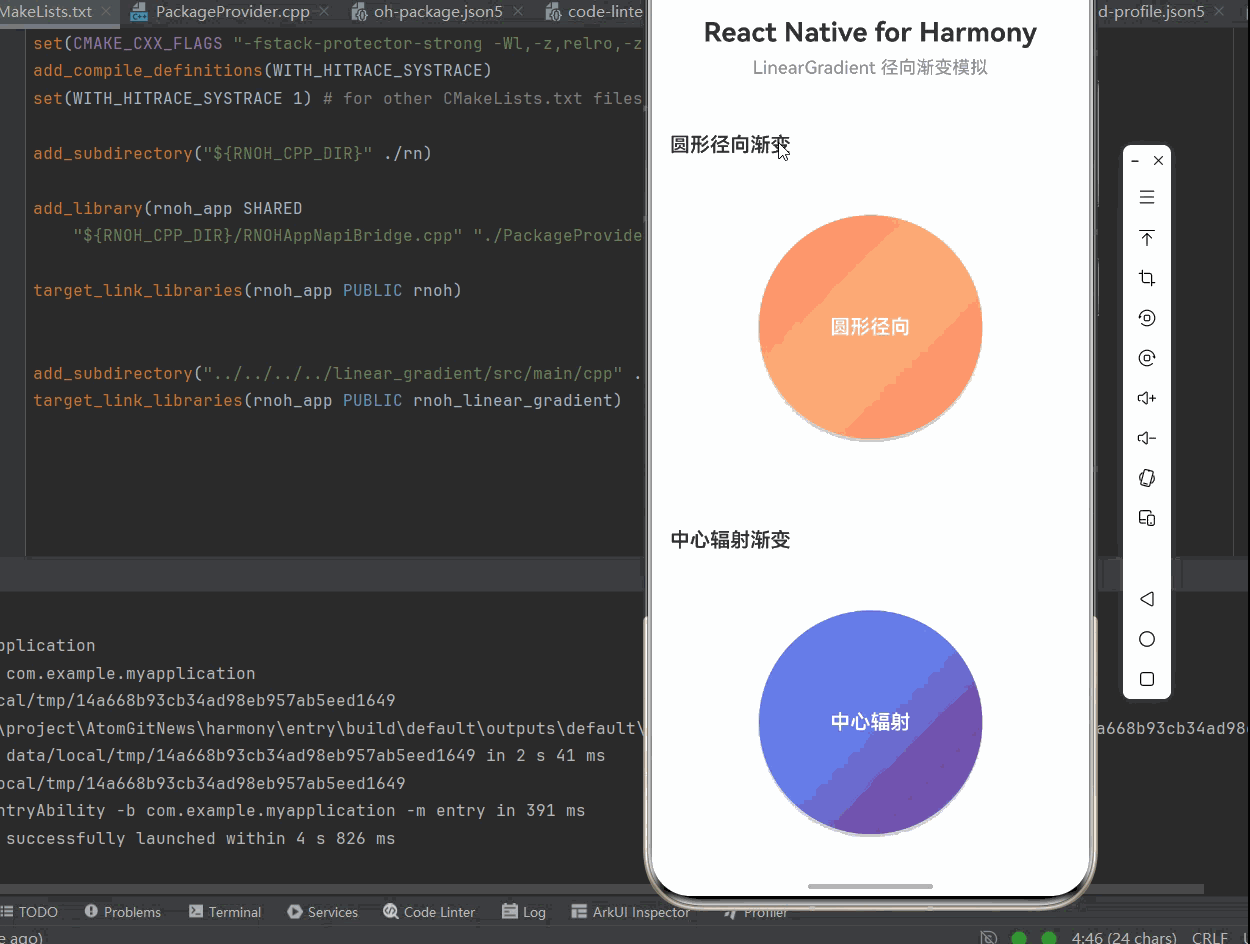1250x944 pixels.
Task: Close the emulator side toolbar
Action: point(1158,160)
